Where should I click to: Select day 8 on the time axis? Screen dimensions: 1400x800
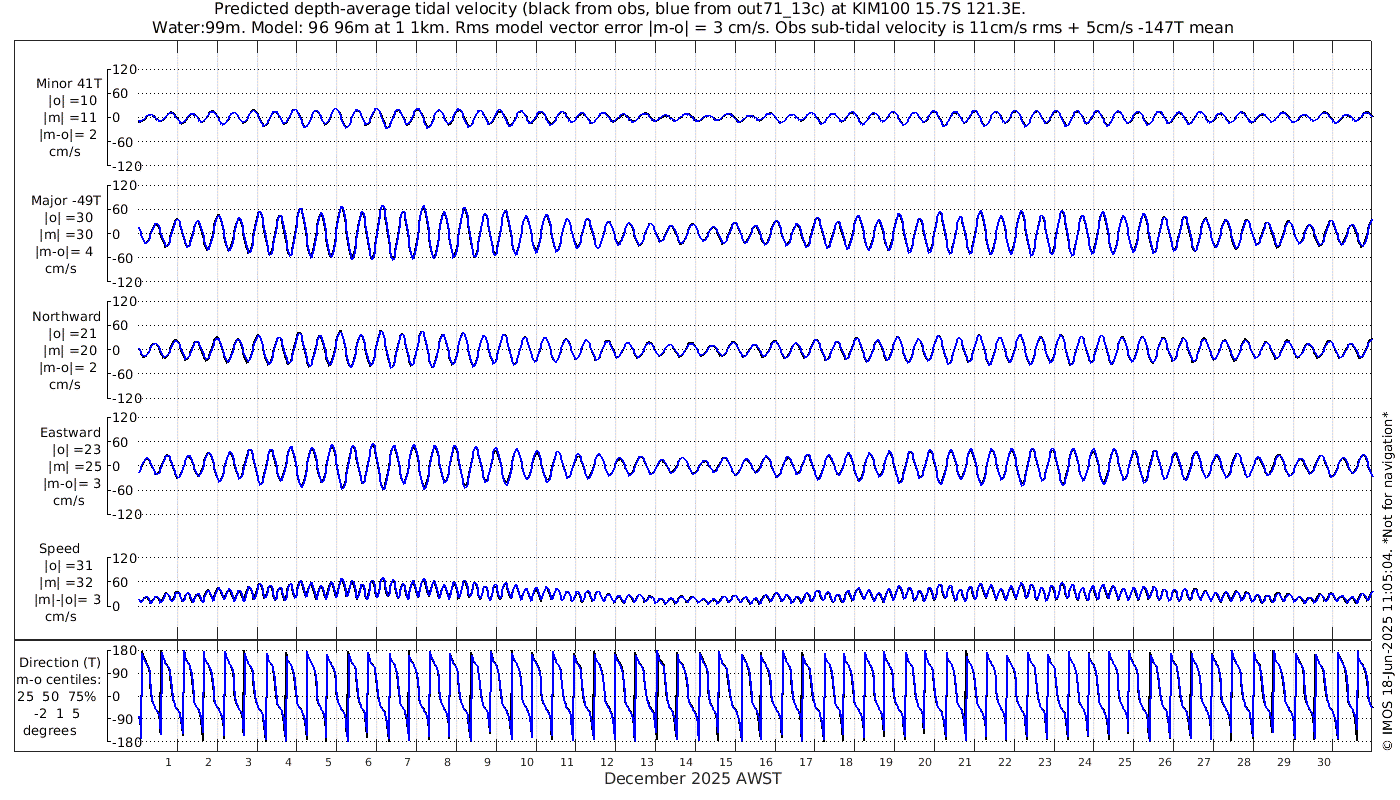(447, 762)
